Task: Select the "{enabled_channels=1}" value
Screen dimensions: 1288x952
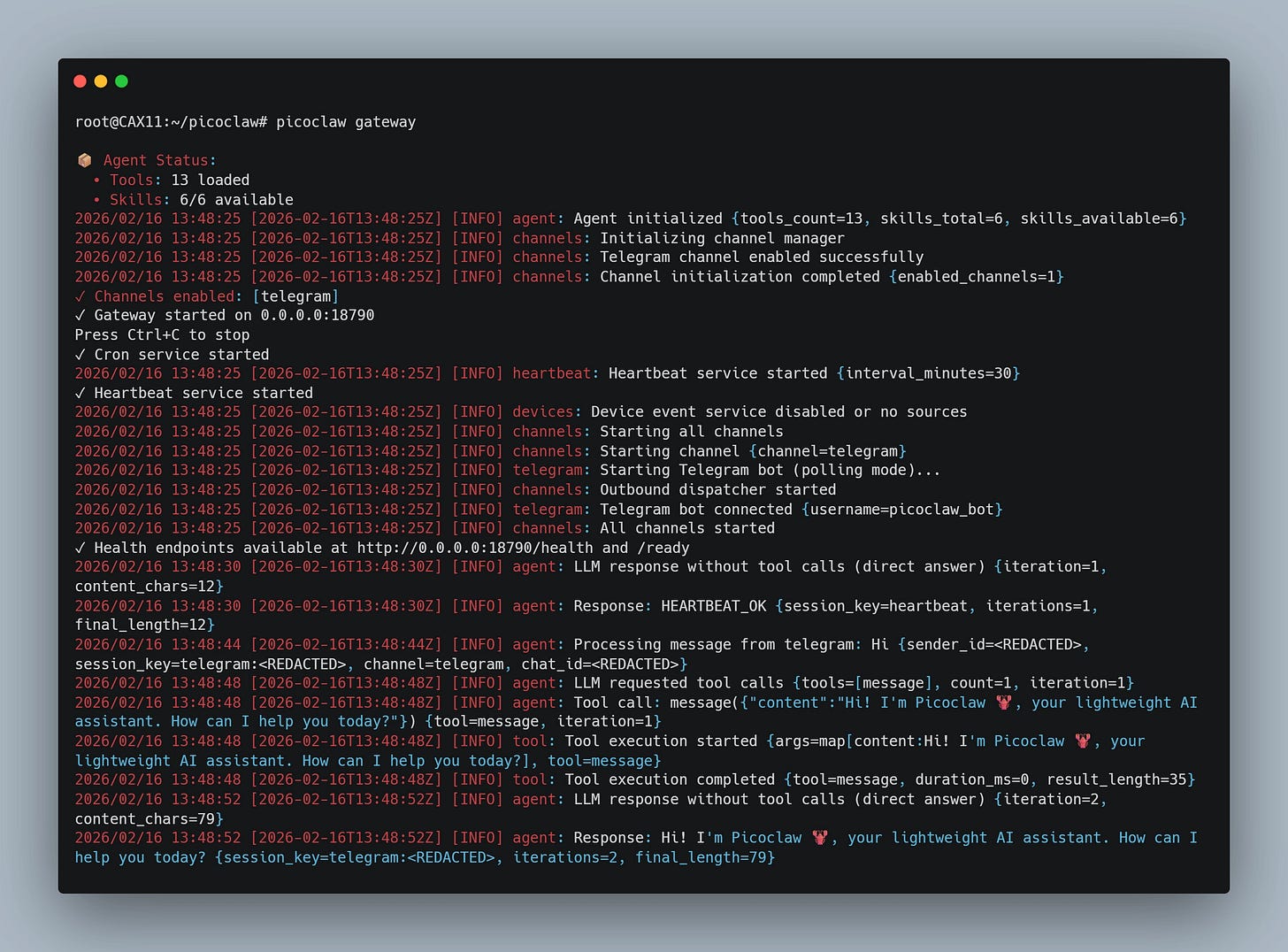Action: pyautogui.click(x=977, y=277)
